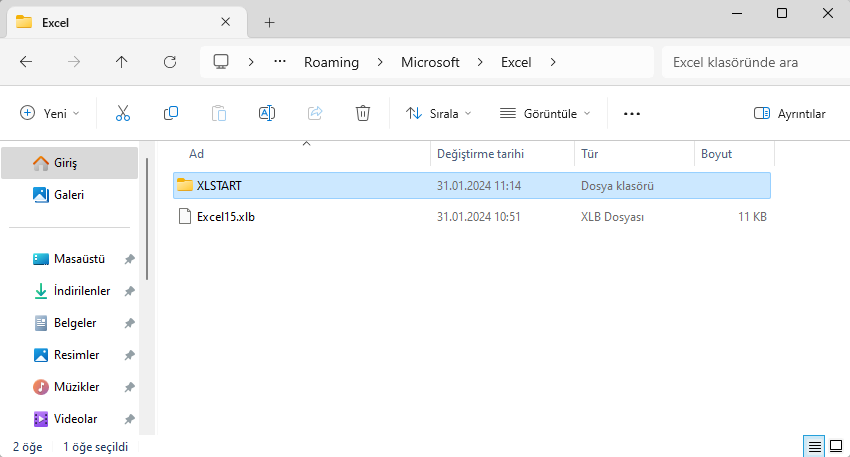Sort by the Boyut column header
The height and width of the screenshot is (457, 850).
pyautogui.click(x=716, y=154)
